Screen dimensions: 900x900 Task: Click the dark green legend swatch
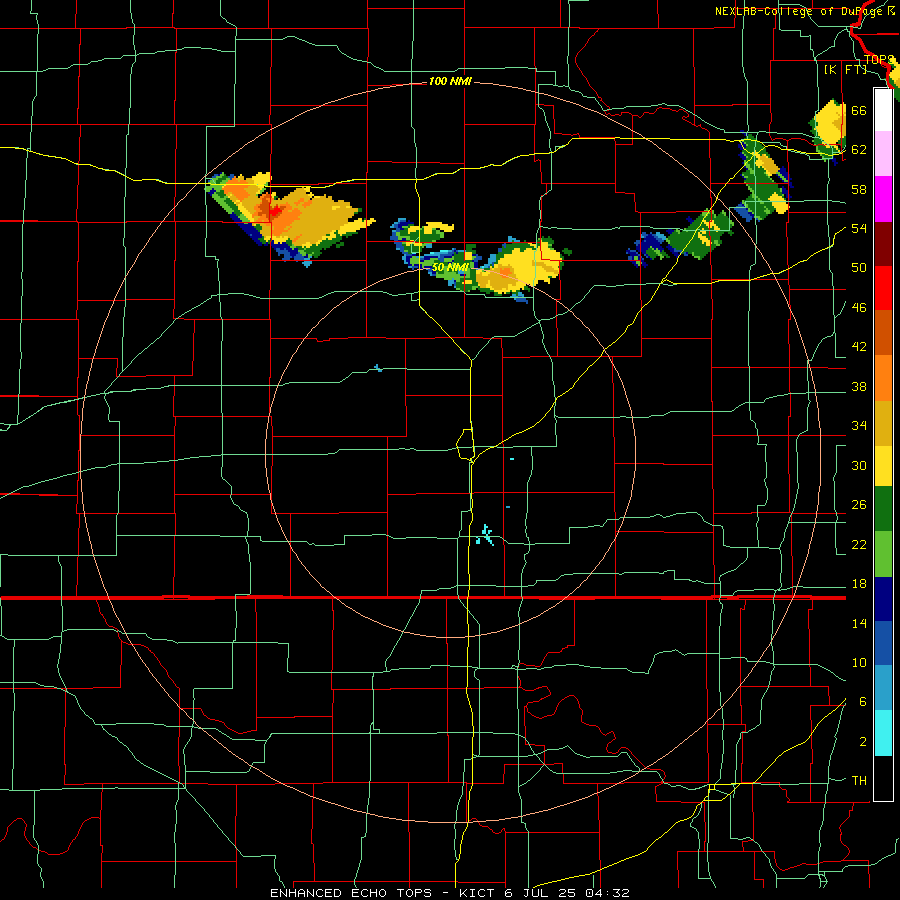coord(883,509)
